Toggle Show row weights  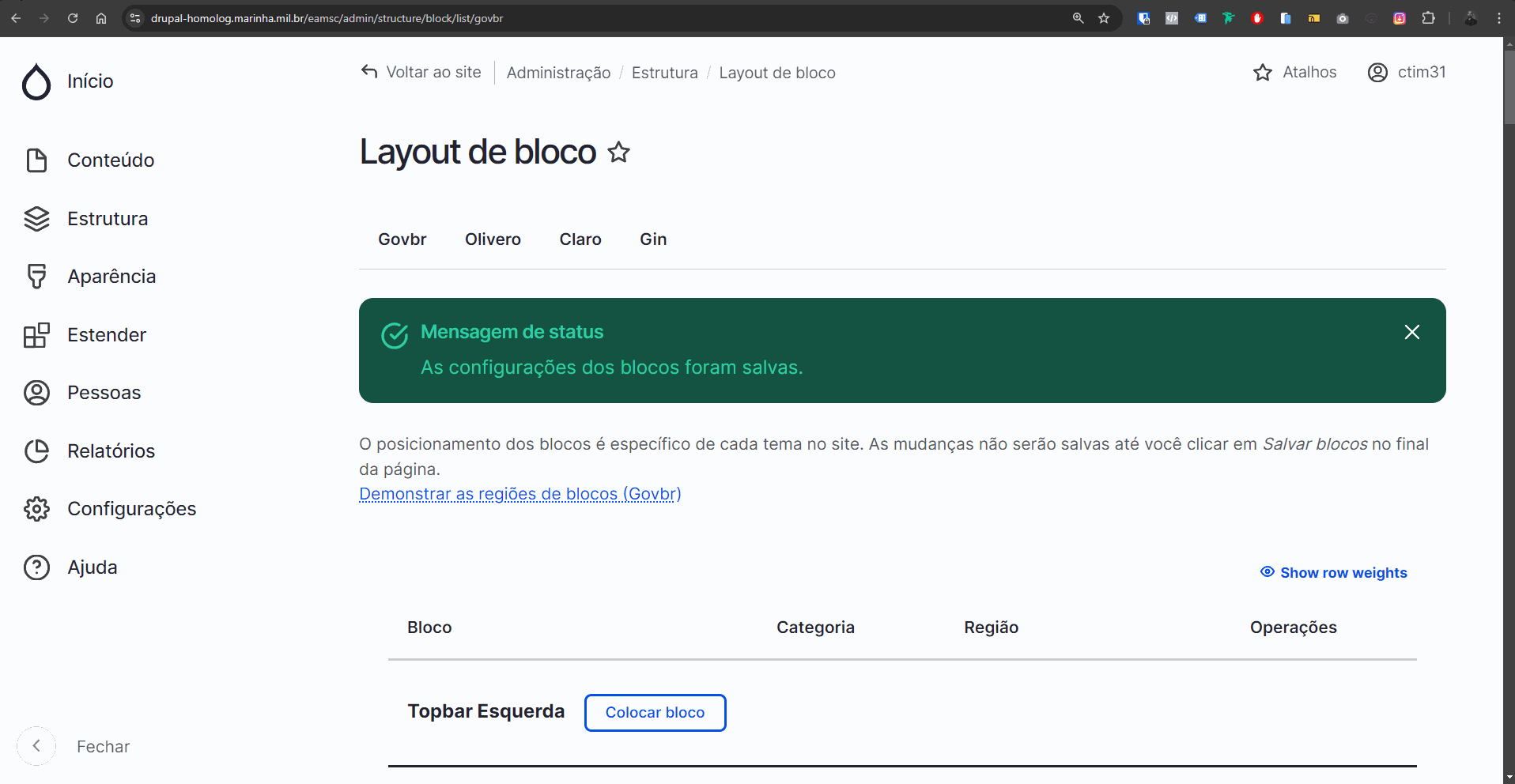[x=1333, y=572]
